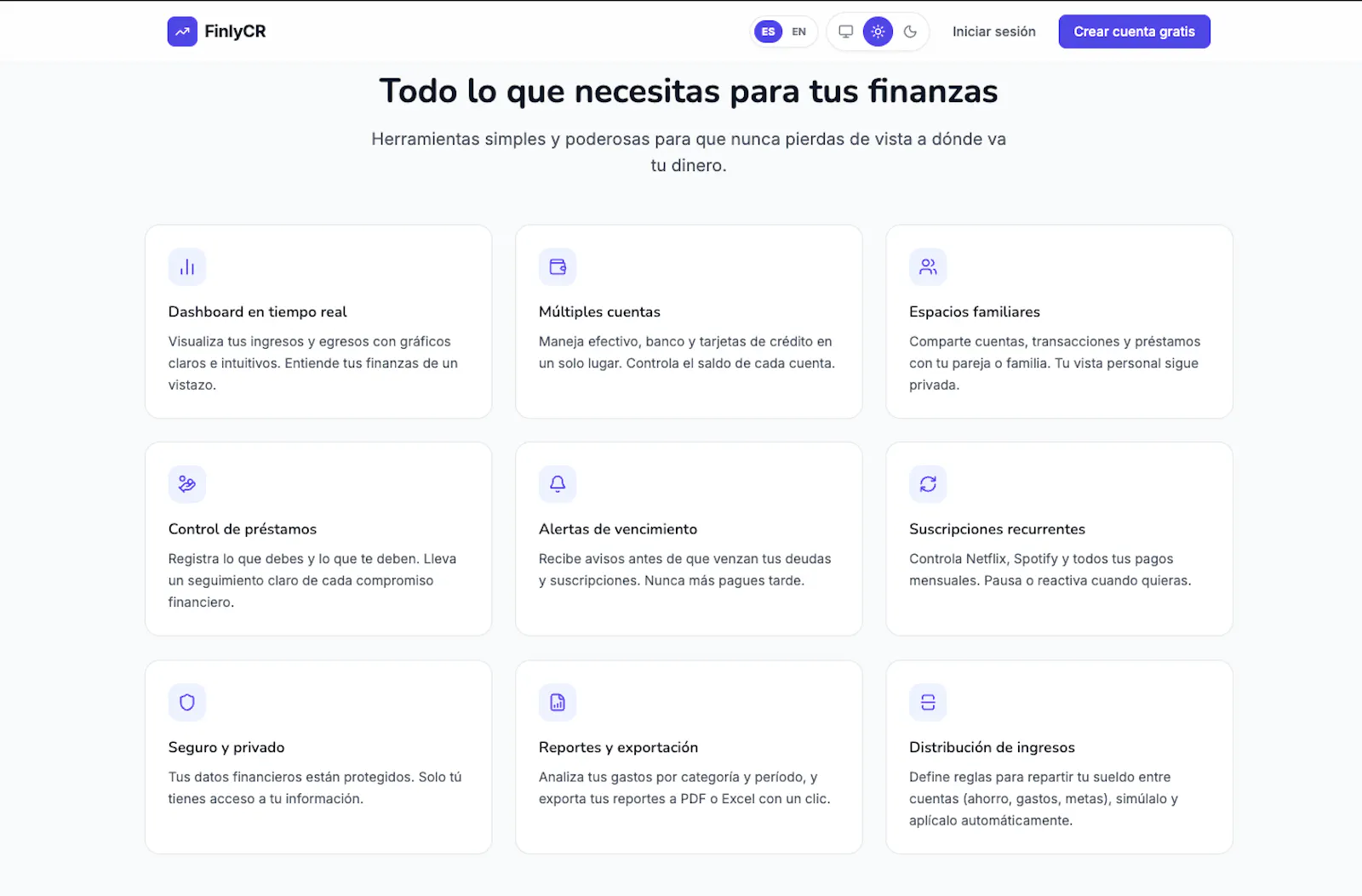Select 'Espacios familiares' card title
The image size is (1362, 896).
tap(974, 311)
